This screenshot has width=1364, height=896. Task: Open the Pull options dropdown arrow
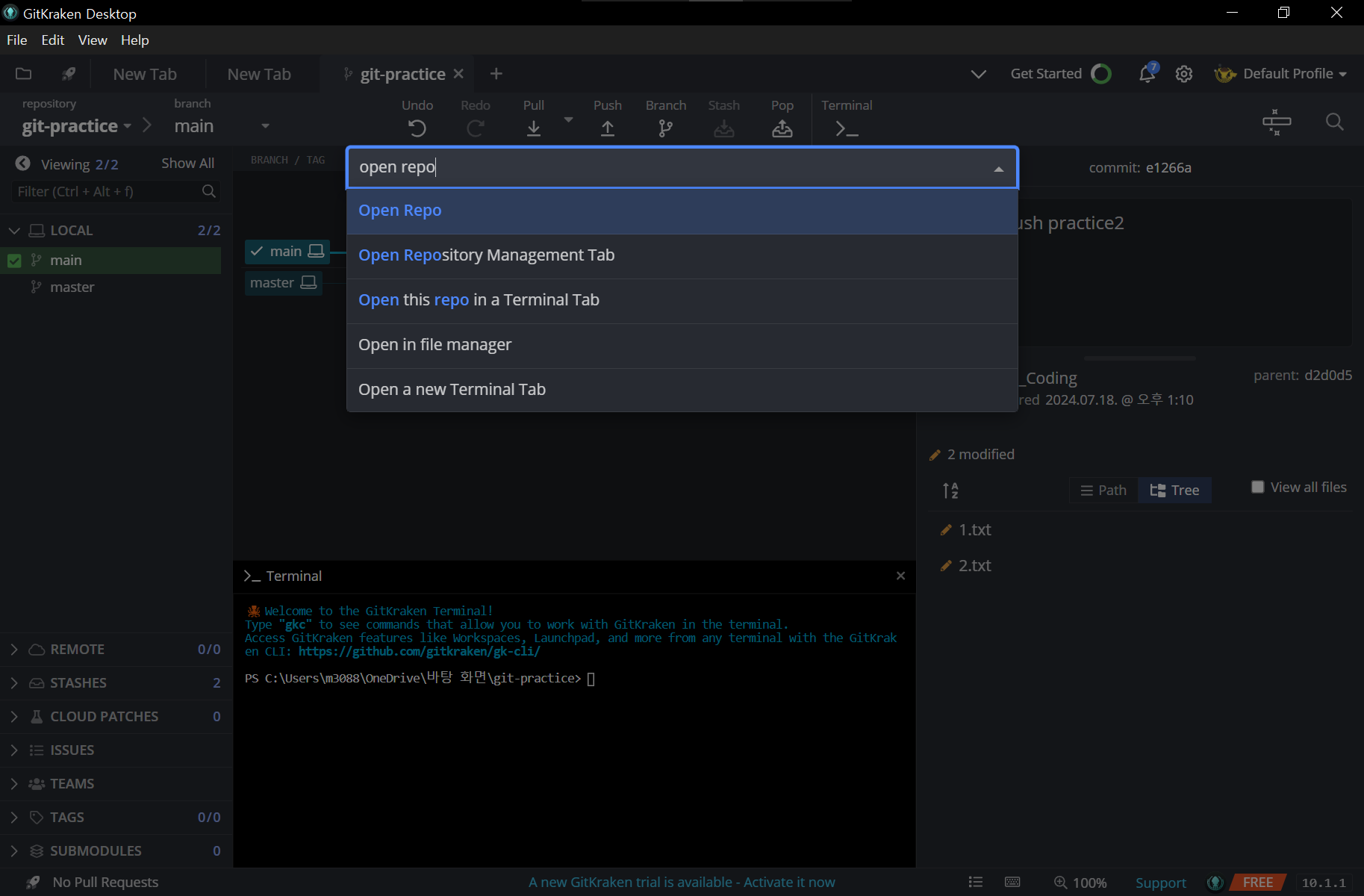click(569, 119)
